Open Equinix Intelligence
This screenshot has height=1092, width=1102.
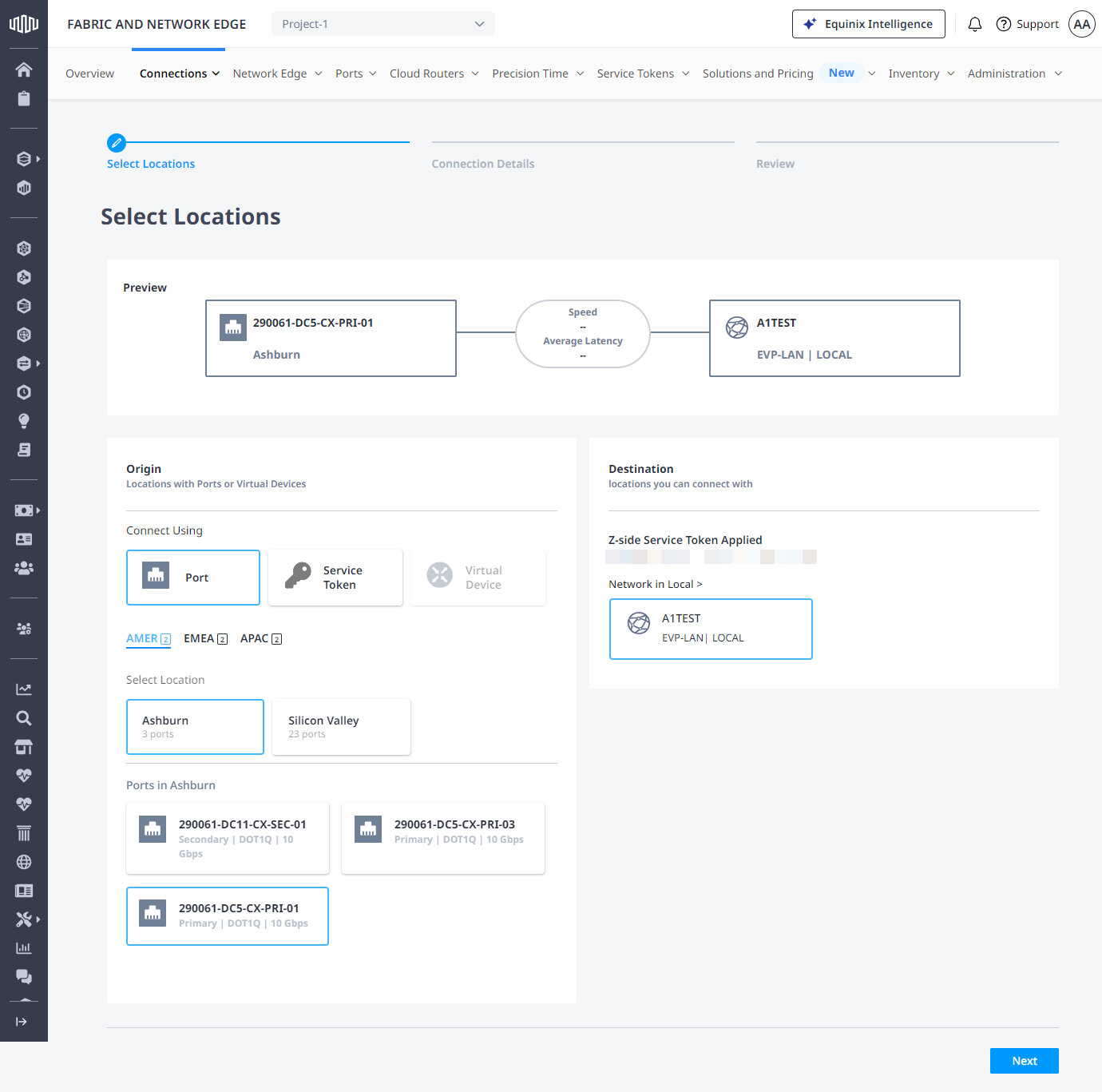[x=869, y=24]
